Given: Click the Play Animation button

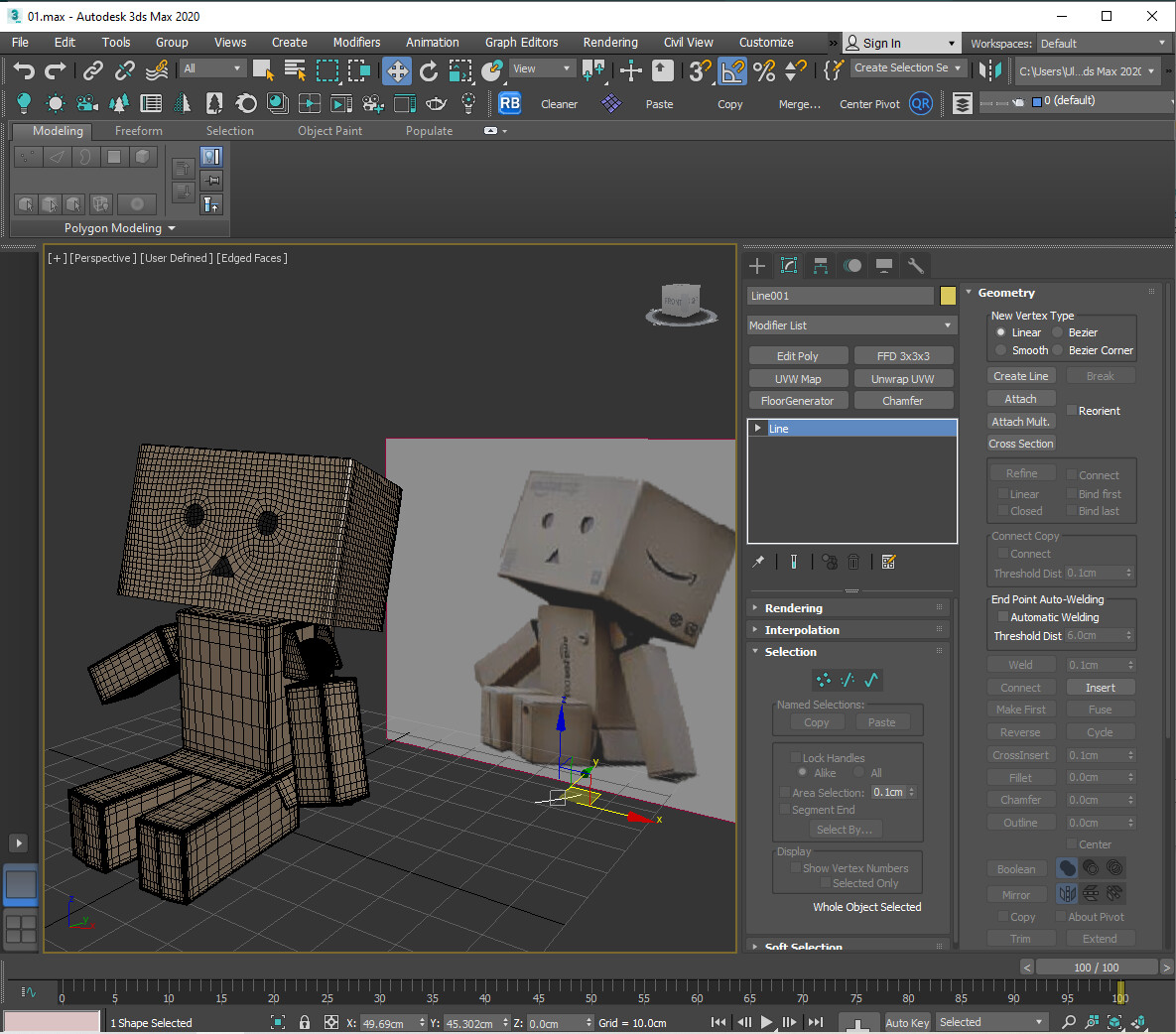Looking at the screenshot, I should (x=766, y=1022).
